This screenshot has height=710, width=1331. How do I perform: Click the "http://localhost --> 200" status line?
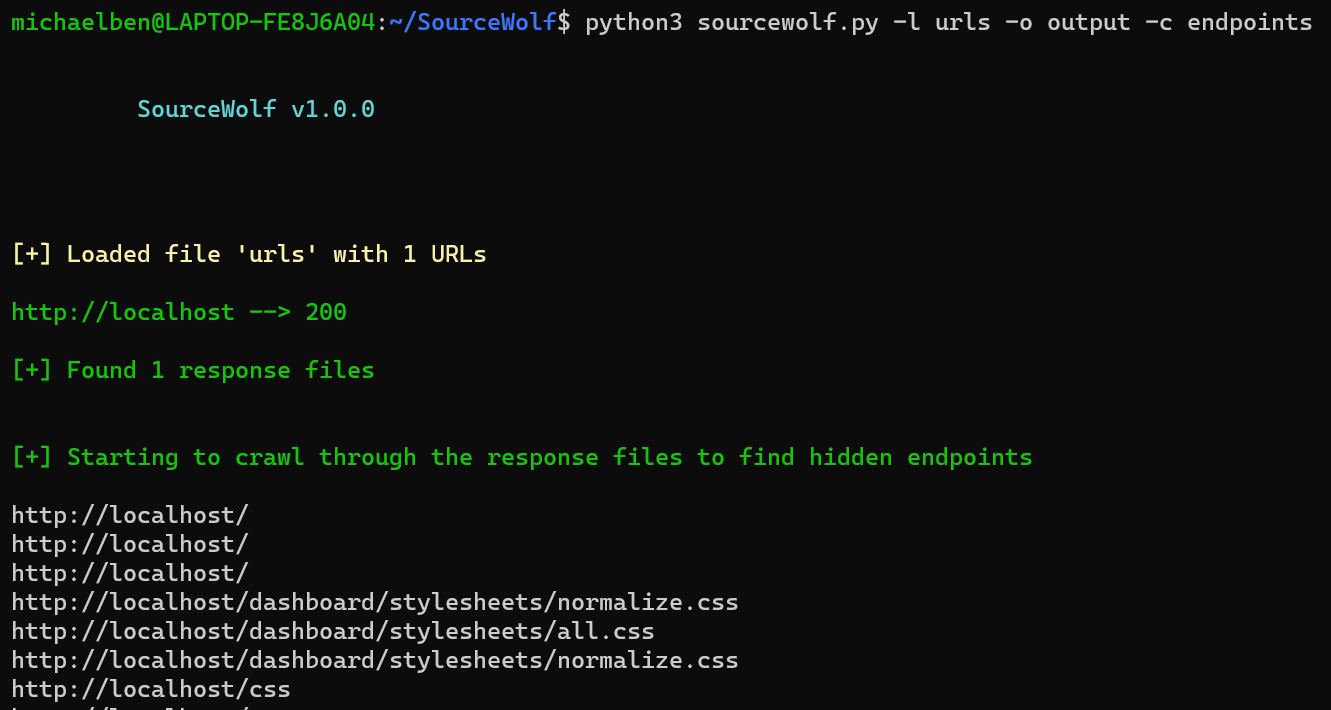179,312
